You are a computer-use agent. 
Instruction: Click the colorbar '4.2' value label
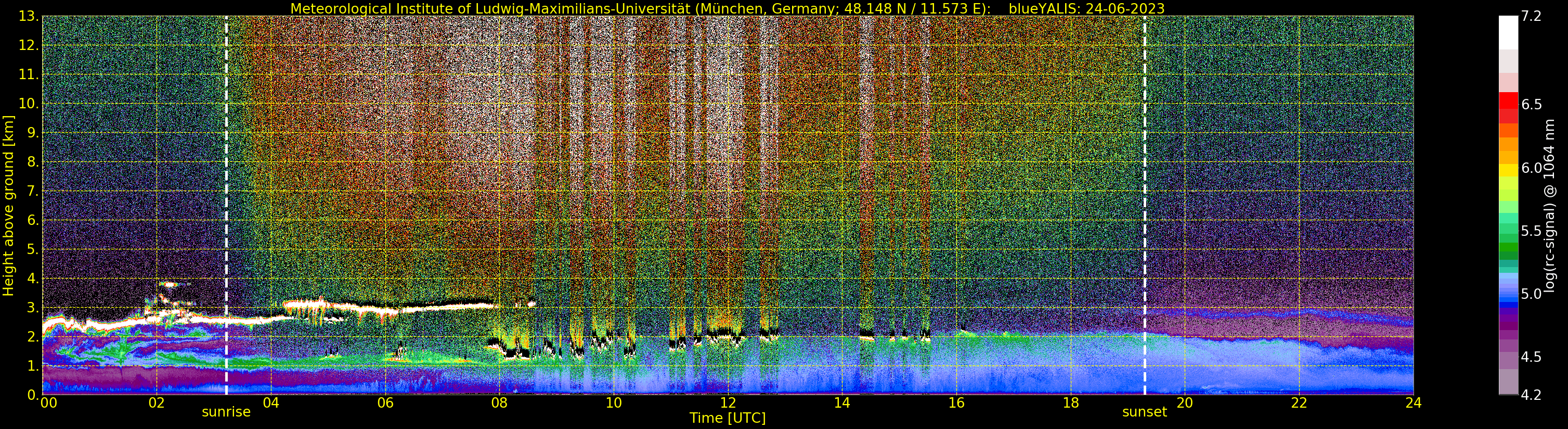(1532, 395)
